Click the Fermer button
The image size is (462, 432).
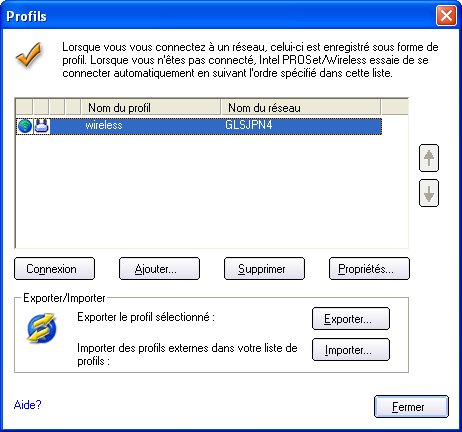tap(411, 406)
